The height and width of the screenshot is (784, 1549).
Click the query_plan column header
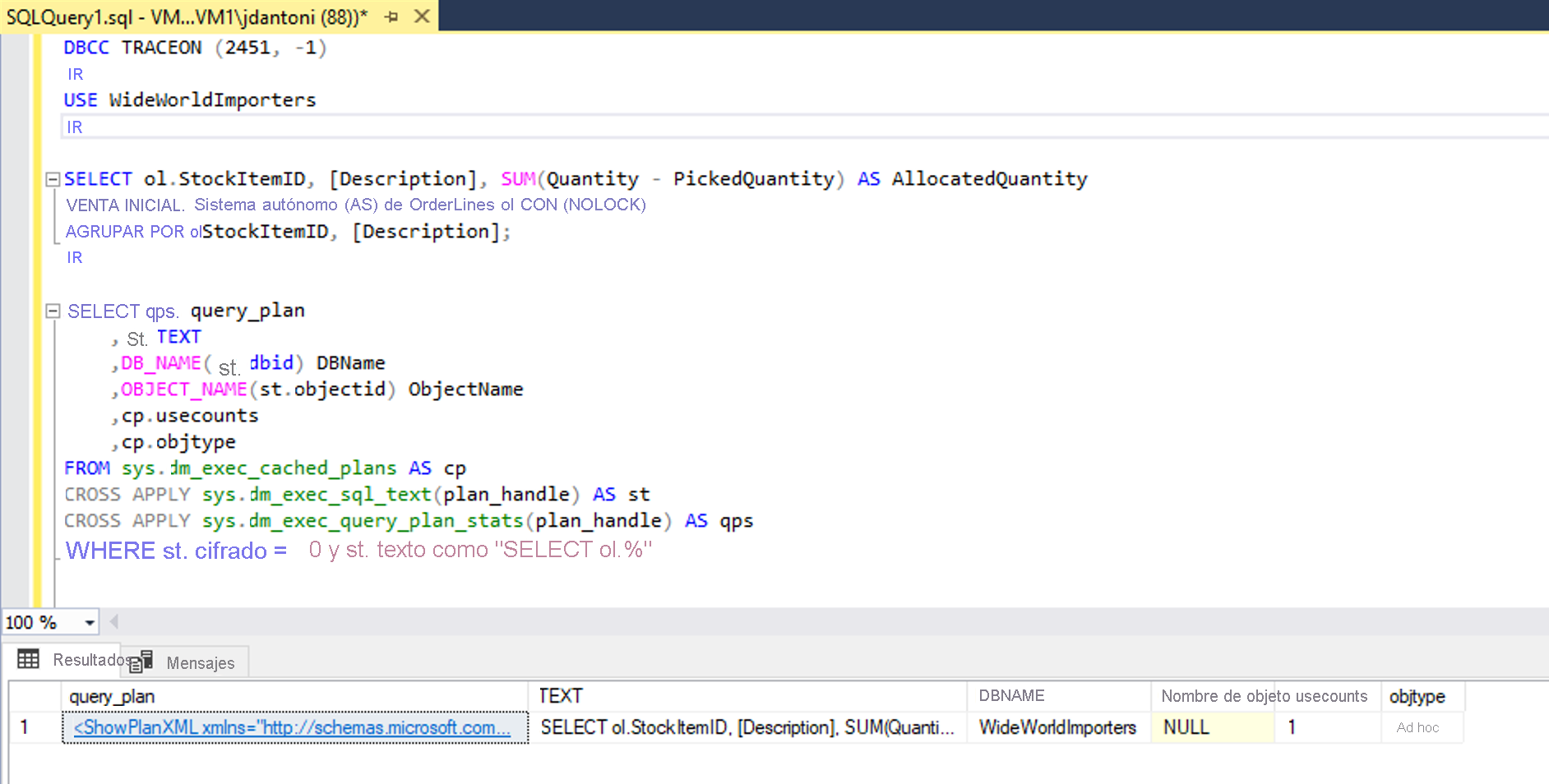click(294, 696)
